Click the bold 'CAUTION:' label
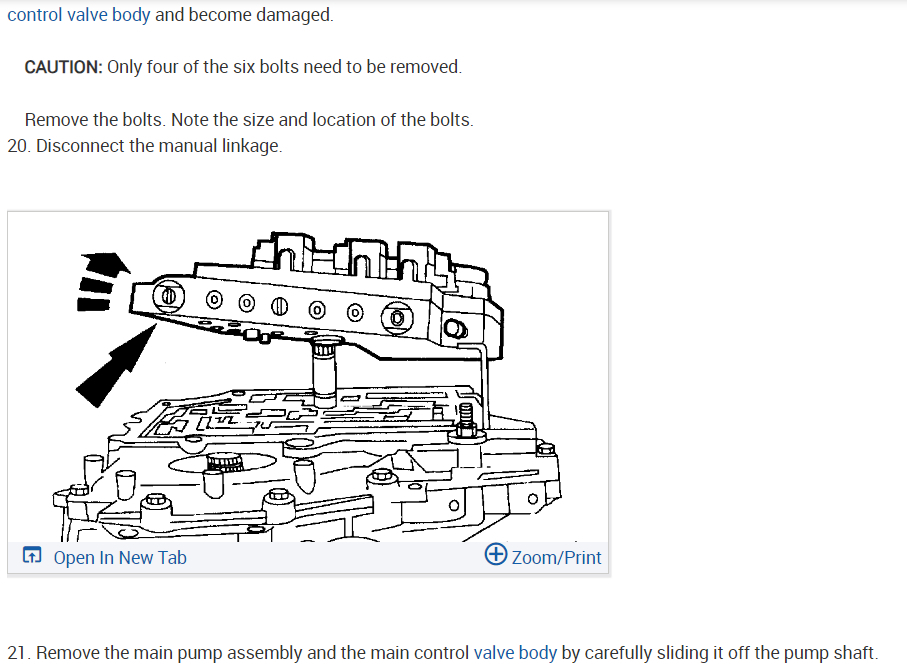The height and width of the screenshot is (672, 907). tap(64, 67)
